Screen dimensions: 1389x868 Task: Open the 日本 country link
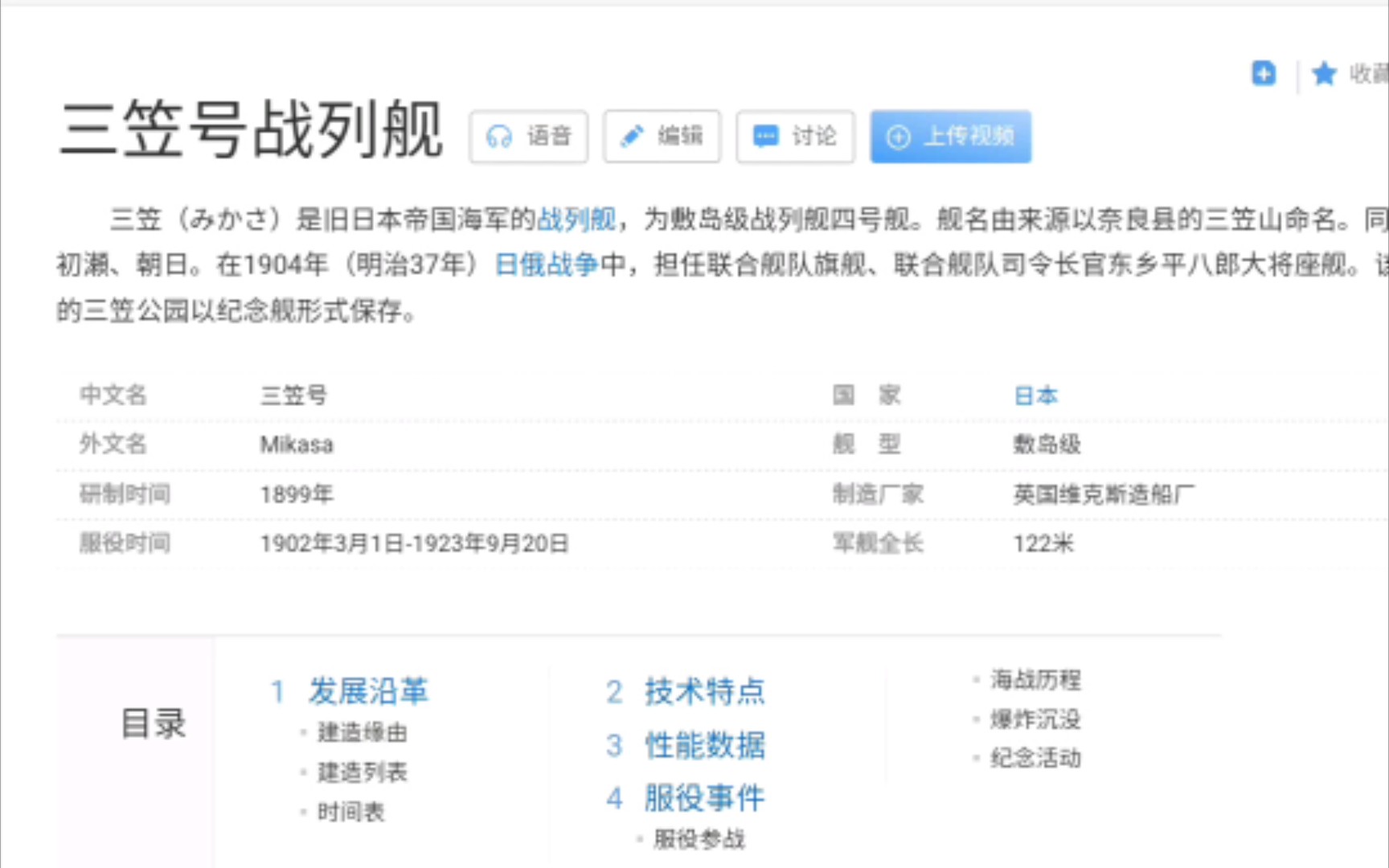[x=1036, y=395]
